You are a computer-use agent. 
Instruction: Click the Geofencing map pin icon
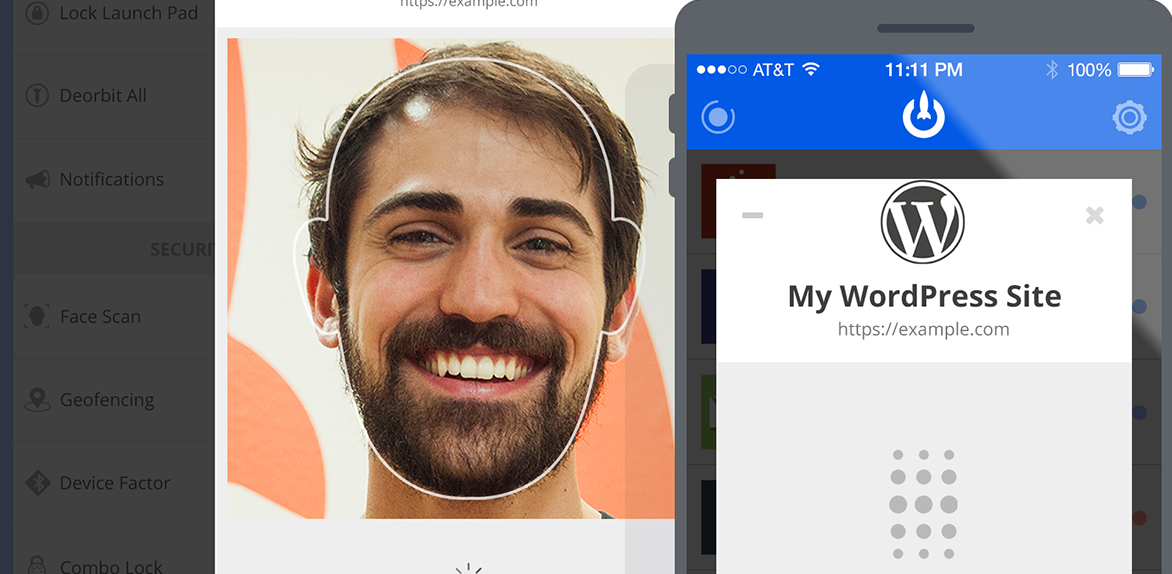[x=37, y=400]
